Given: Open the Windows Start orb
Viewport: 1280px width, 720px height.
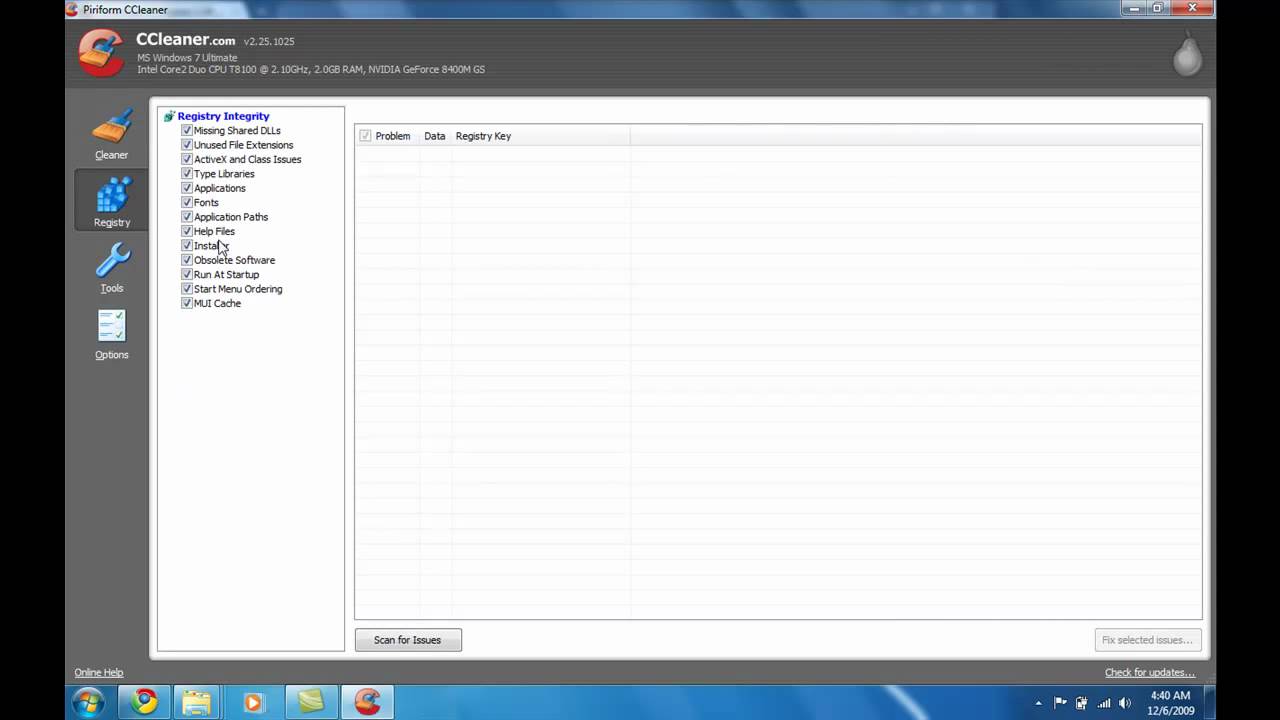Looking at the screenshot, I should coord(87,702).
